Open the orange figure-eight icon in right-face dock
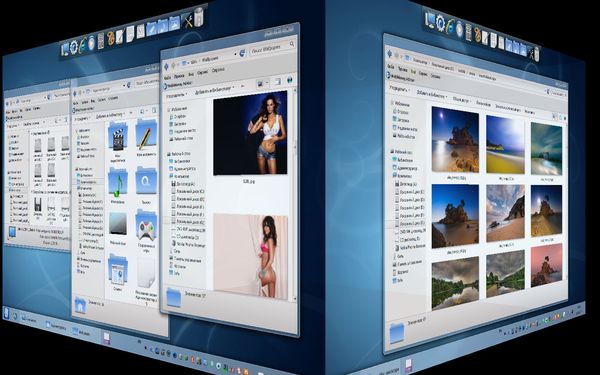Viewport: 600px width, 375px height. (x=478, y=34)
